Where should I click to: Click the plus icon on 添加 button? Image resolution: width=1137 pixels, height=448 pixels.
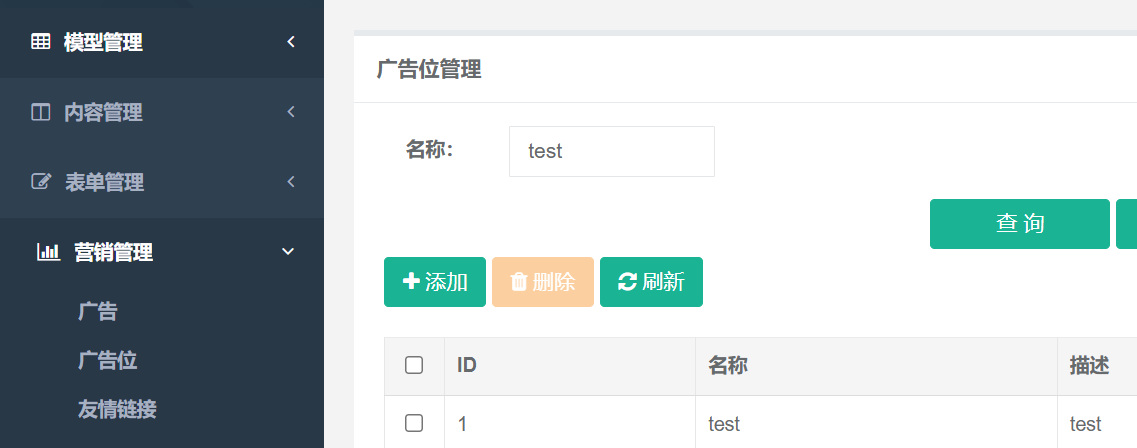pyautogui.click(x=411, y=281)
